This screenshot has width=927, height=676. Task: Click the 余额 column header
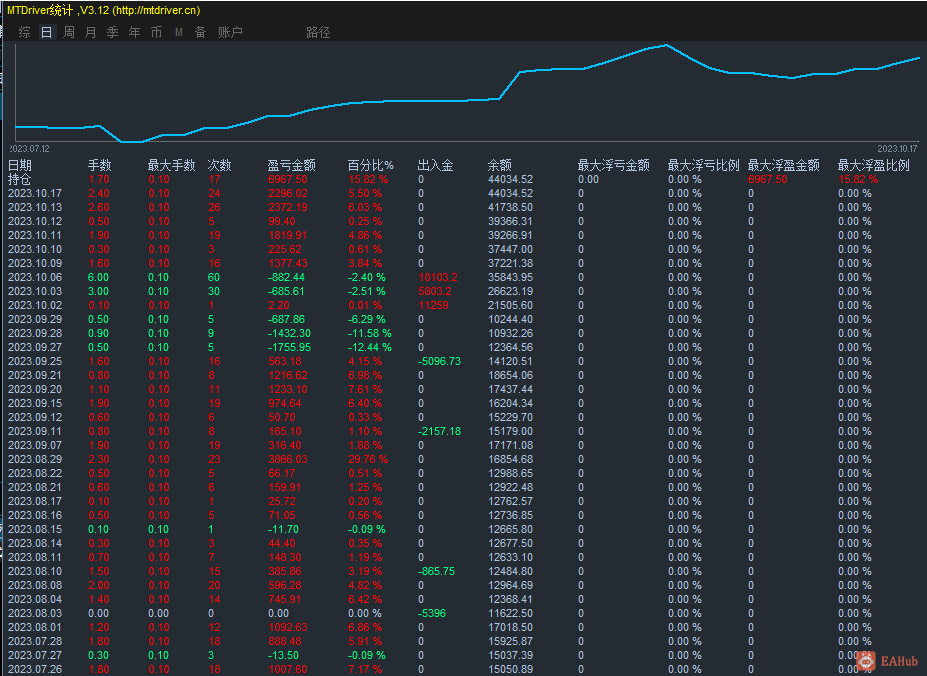(x=499, y=165)
